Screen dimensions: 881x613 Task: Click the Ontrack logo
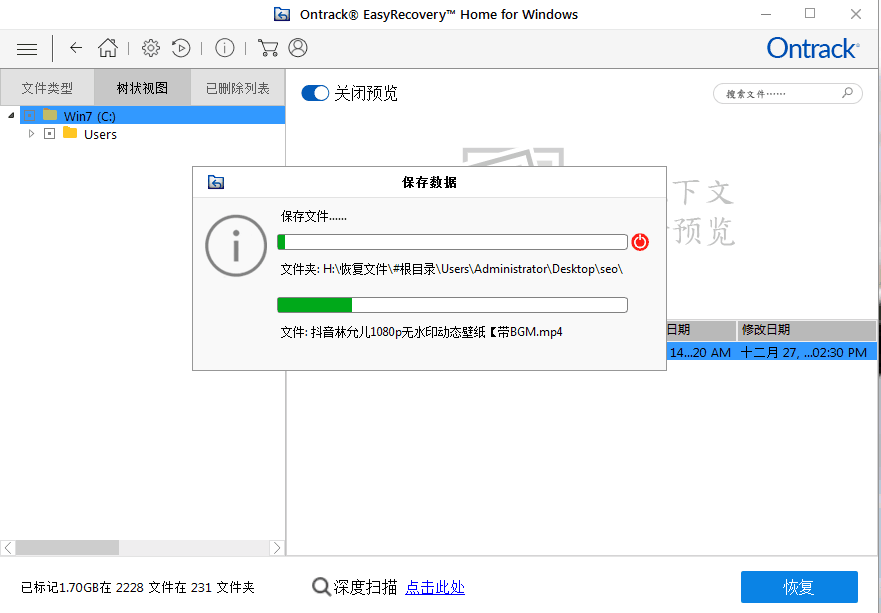point(812,48)
